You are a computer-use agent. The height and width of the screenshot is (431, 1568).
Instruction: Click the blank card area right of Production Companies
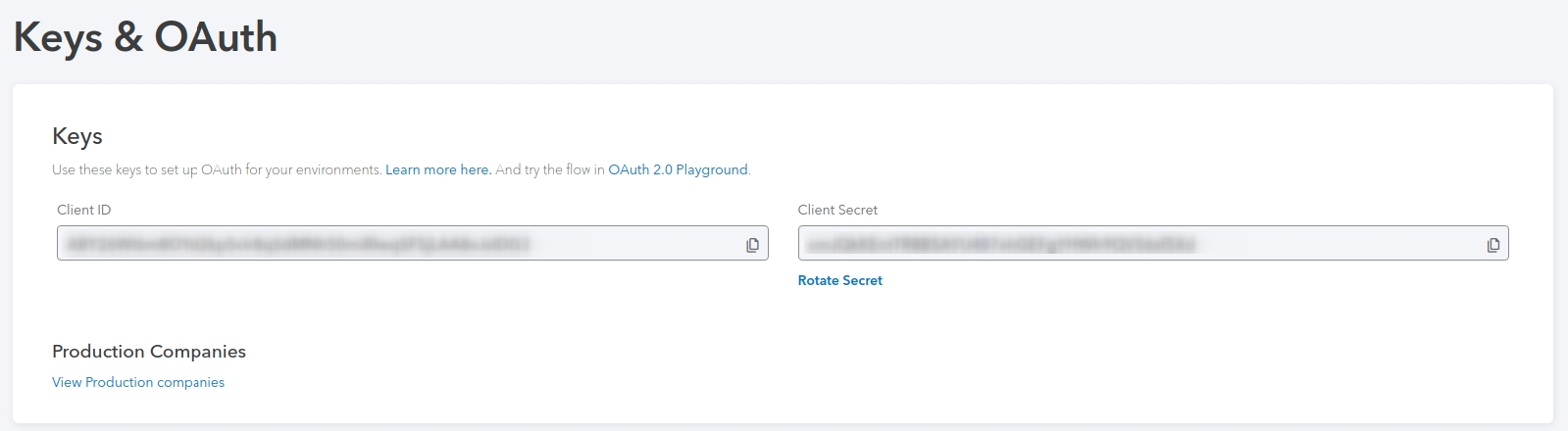pos(883,364)
